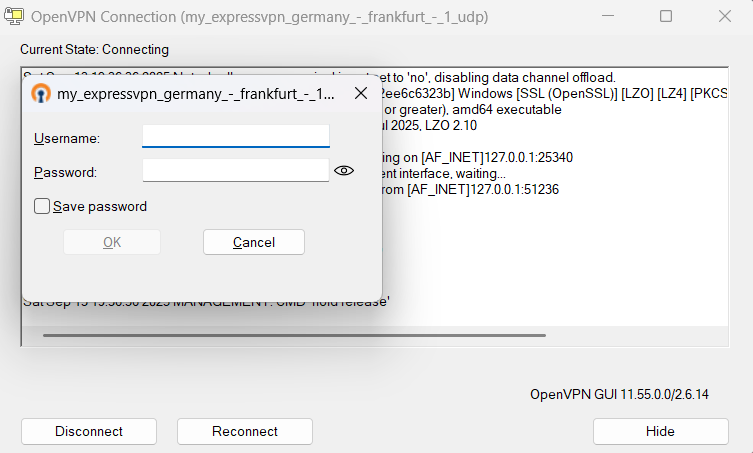The image size is (753, 453).
Task: Maximize the OpenVPN Connection window
Action: tap(666, 16)
